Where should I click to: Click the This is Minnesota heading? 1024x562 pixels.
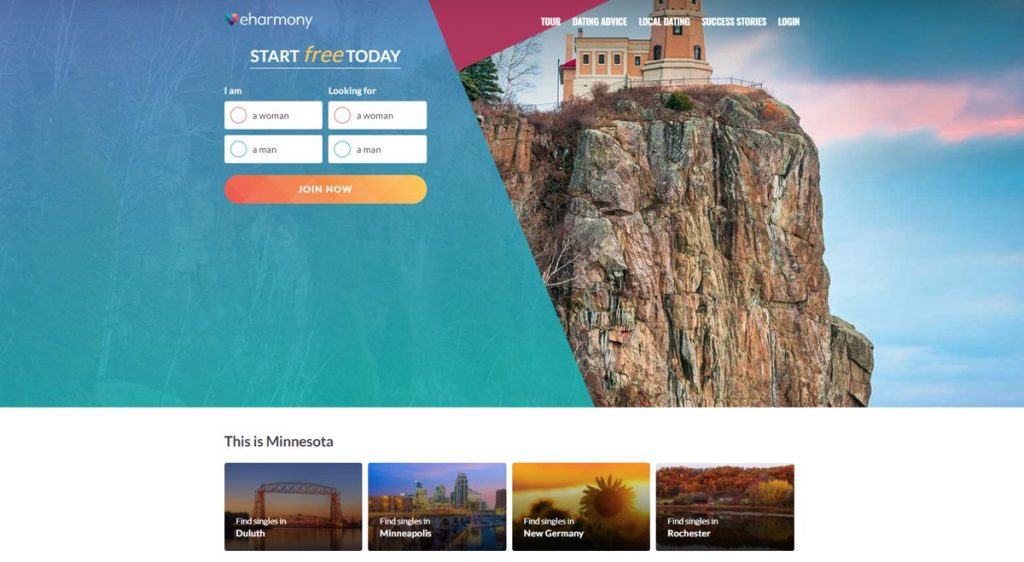pyautogui.click(x=279, y=441)
